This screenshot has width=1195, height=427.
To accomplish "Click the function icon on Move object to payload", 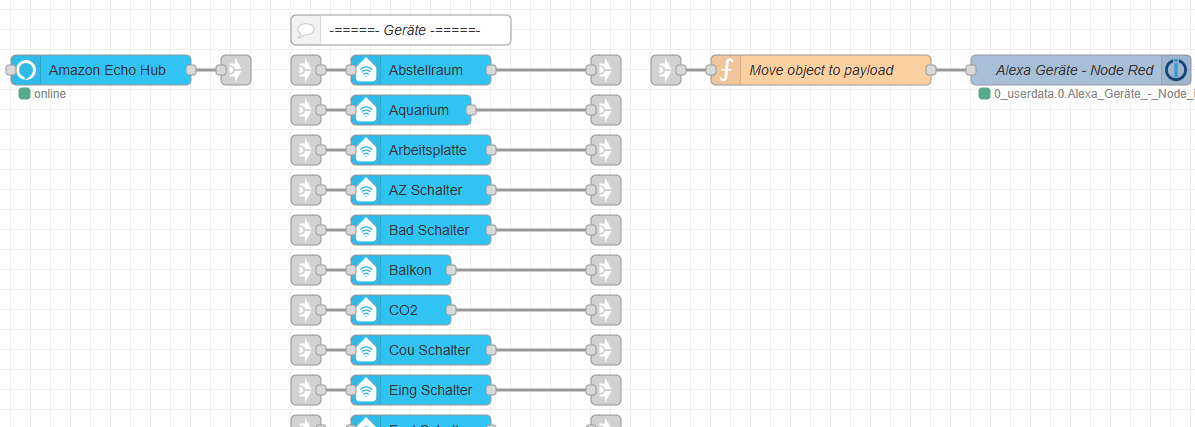I will (x=726, y=70).
